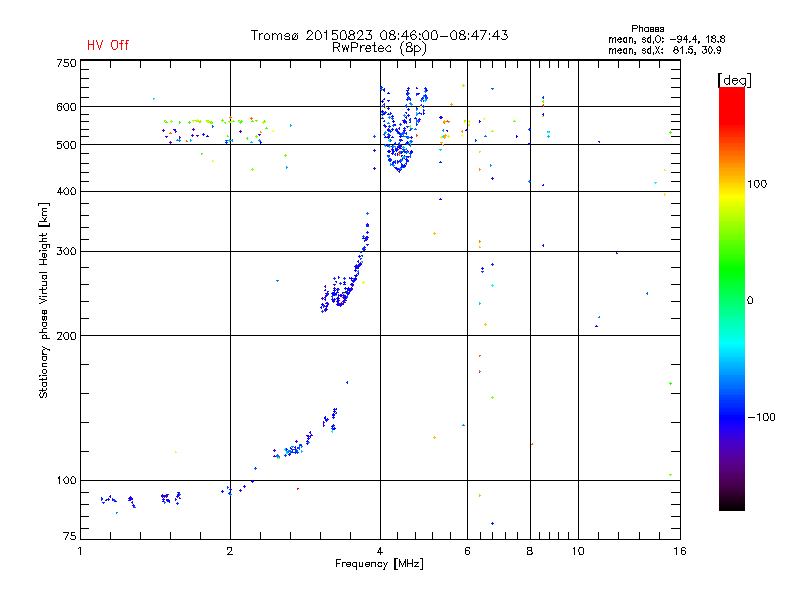Click the x-axis '6' tick label

467,551
